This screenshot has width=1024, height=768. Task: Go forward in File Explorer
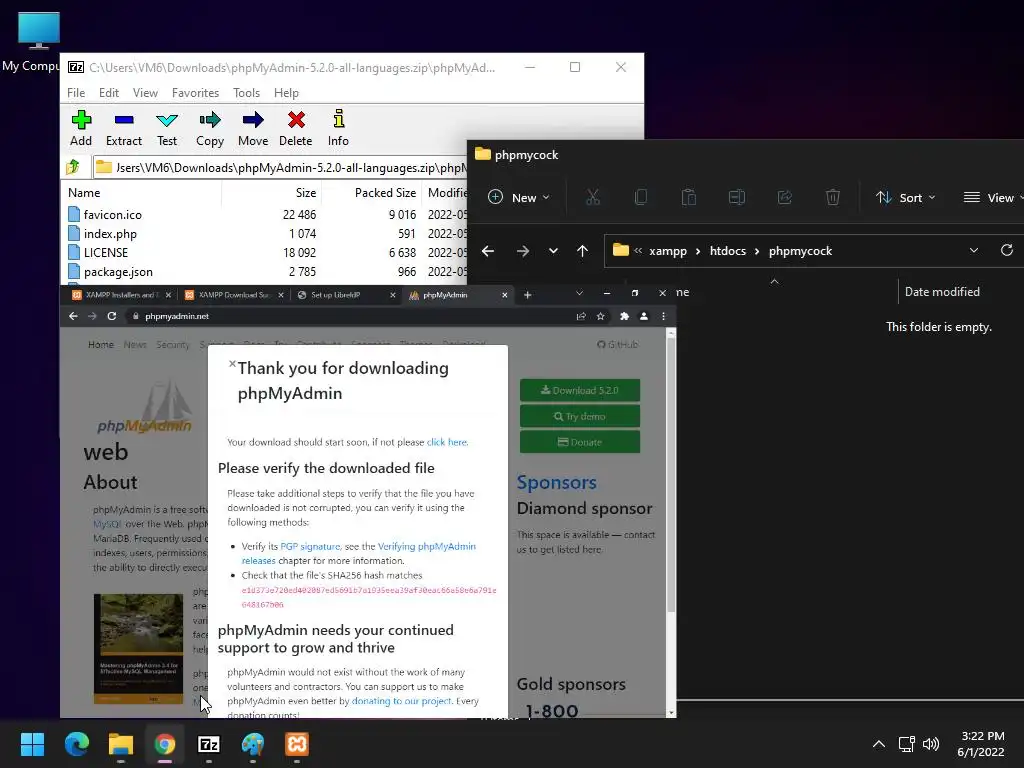tap(522, 251)
